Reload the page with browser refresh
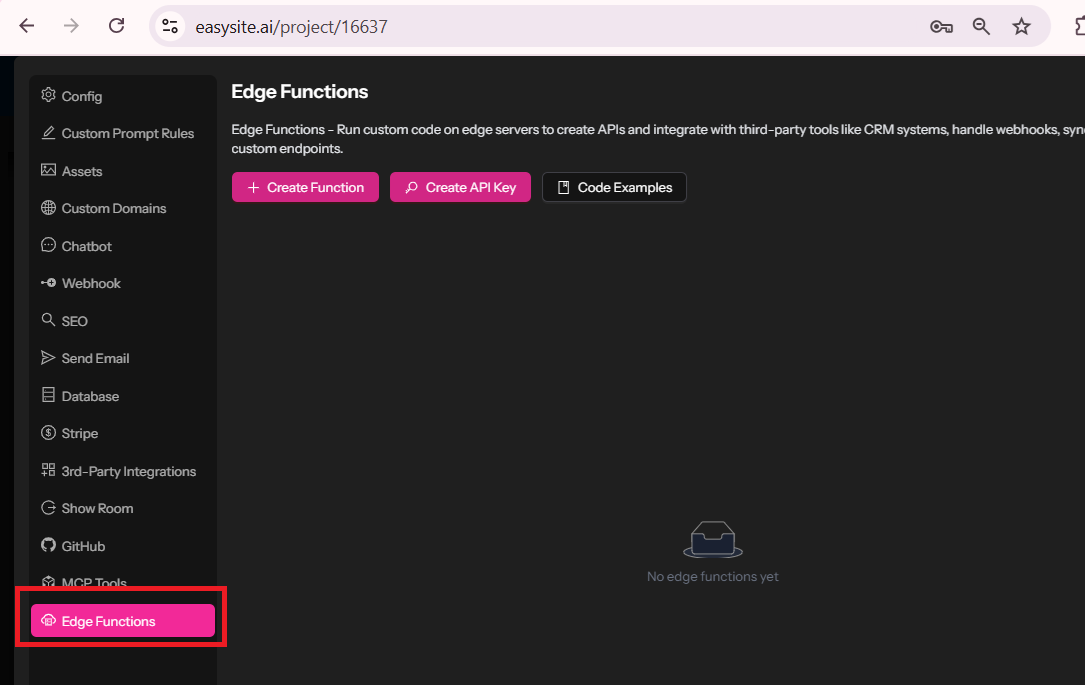 (x=117, y=27)
